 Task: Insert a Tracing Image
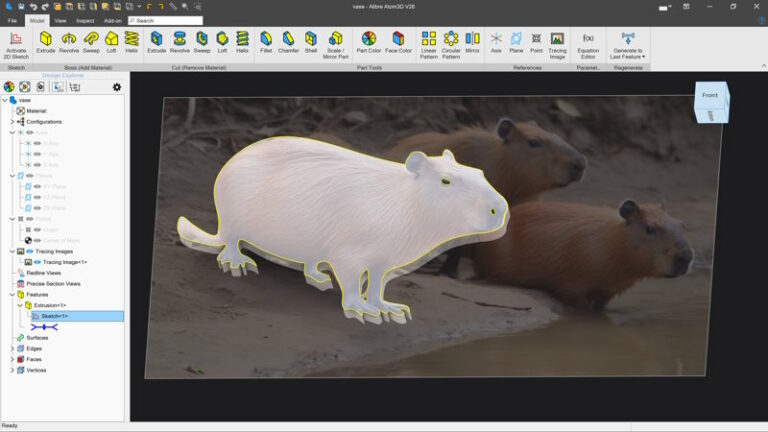click(x=557, y=45)
